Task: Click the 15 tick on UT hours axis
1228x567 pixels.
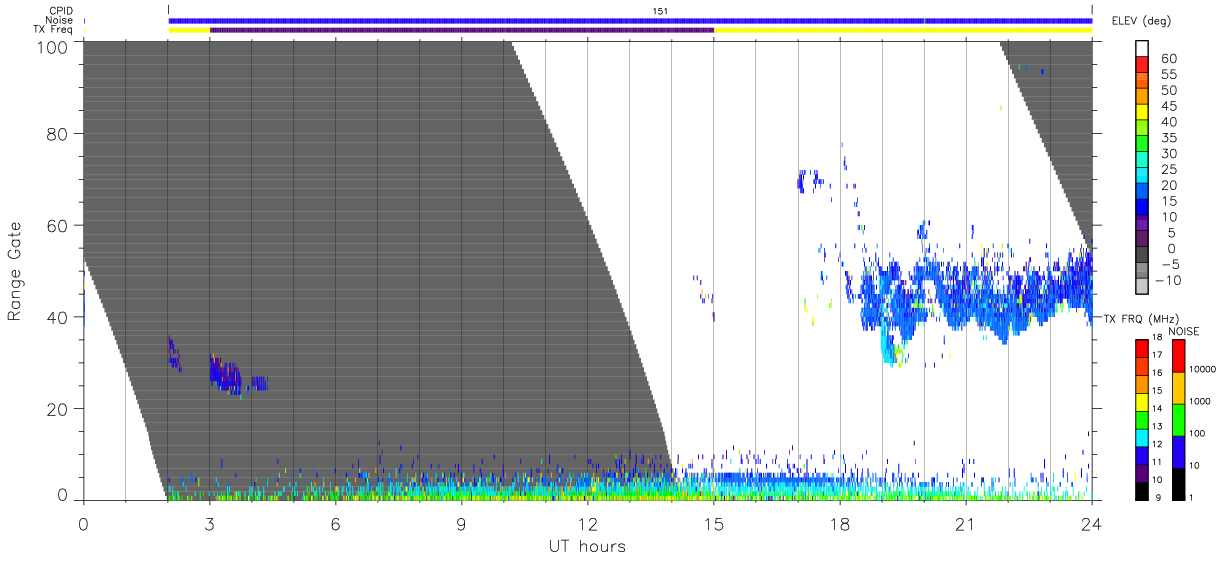Action: pyautogui.click(x=714, y=524)
